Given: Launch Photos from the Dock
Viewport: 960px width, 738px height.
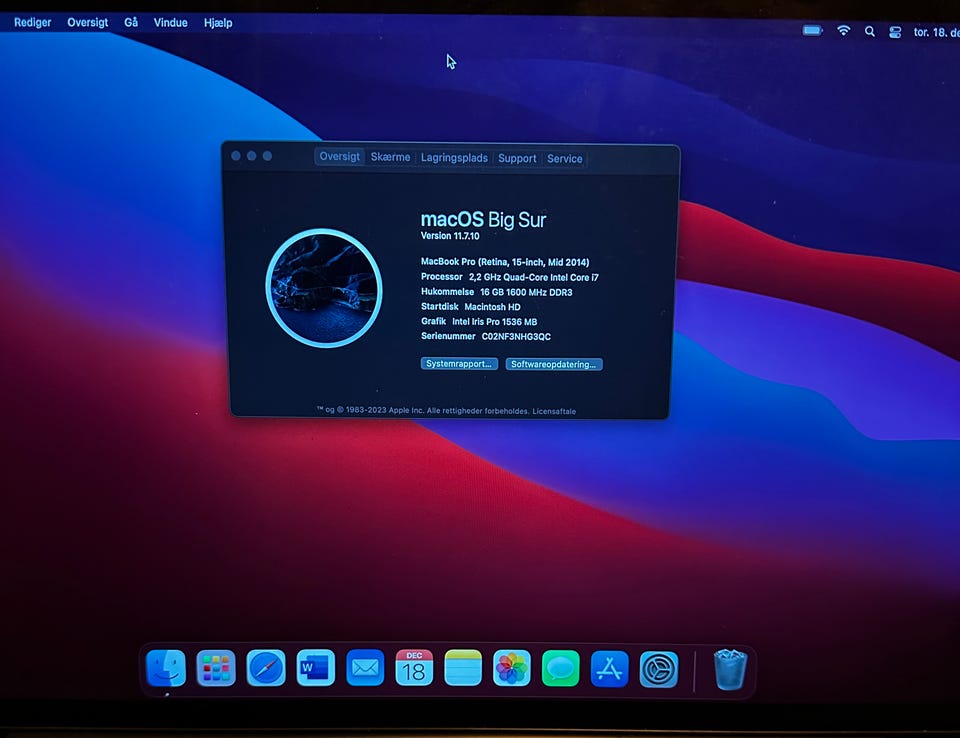Looking at the screenshot, I should [x=512, y=668].
